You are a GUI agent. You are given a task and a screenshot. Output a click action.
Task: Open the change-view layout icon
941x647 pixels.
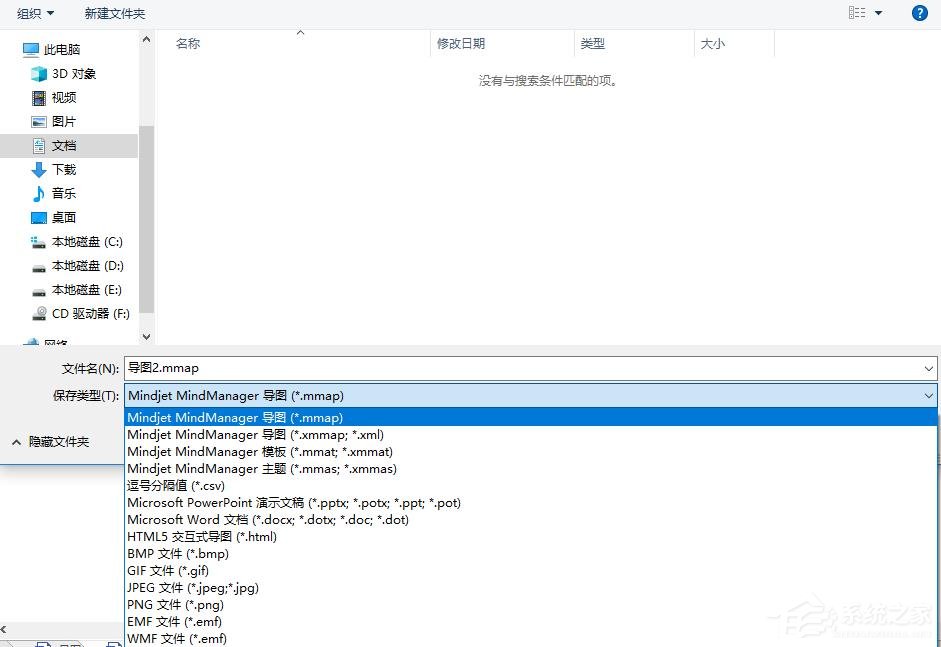tap(855, 11)
